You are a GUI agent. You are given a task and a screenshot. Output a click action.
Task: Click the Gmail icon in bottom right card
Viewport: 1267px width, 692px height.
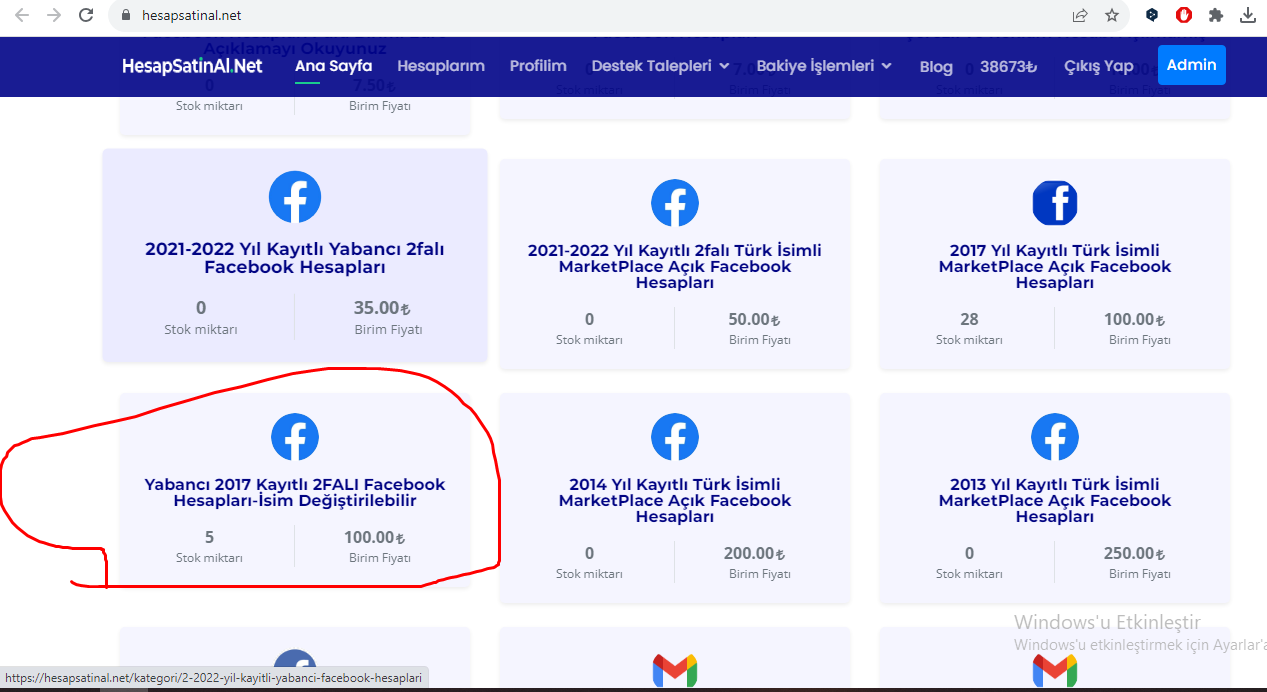point(1055,670)
